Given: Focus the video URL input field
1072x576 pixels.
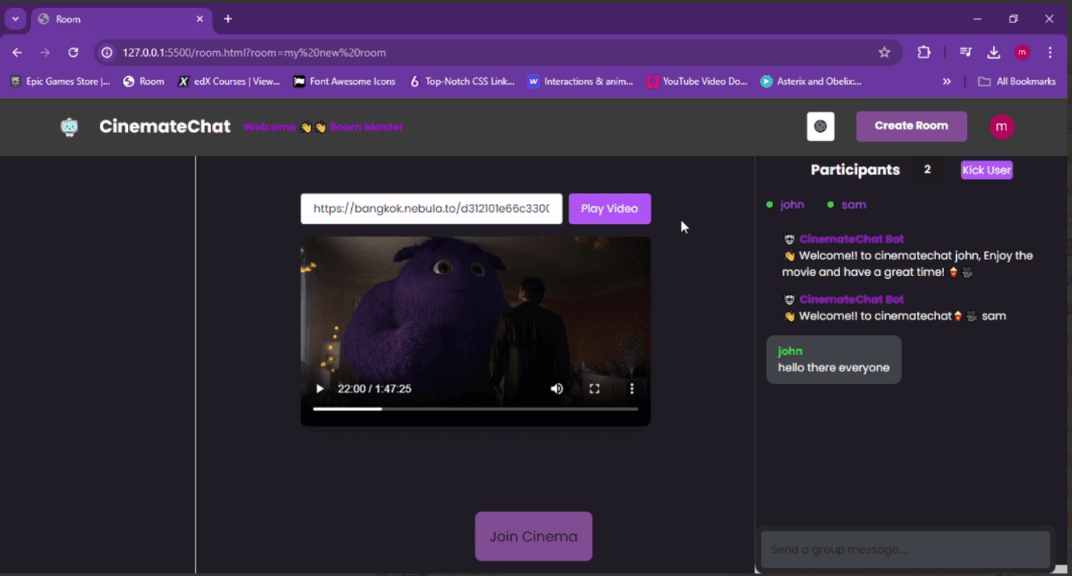Looking at the screenshot, I should pos(431,208).
